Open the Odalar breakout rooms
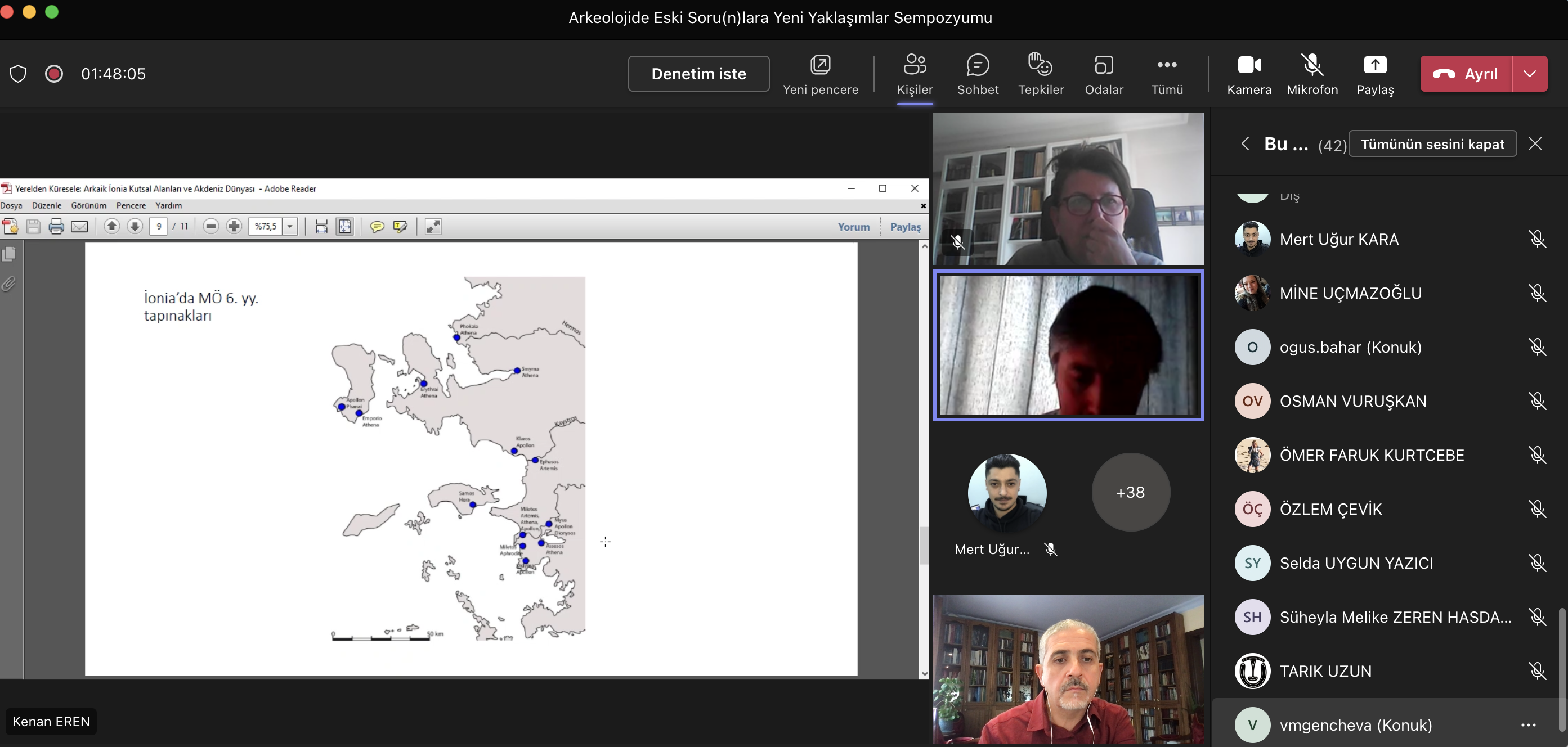Screen dimensions: 1568x747 click(1104, 74)
